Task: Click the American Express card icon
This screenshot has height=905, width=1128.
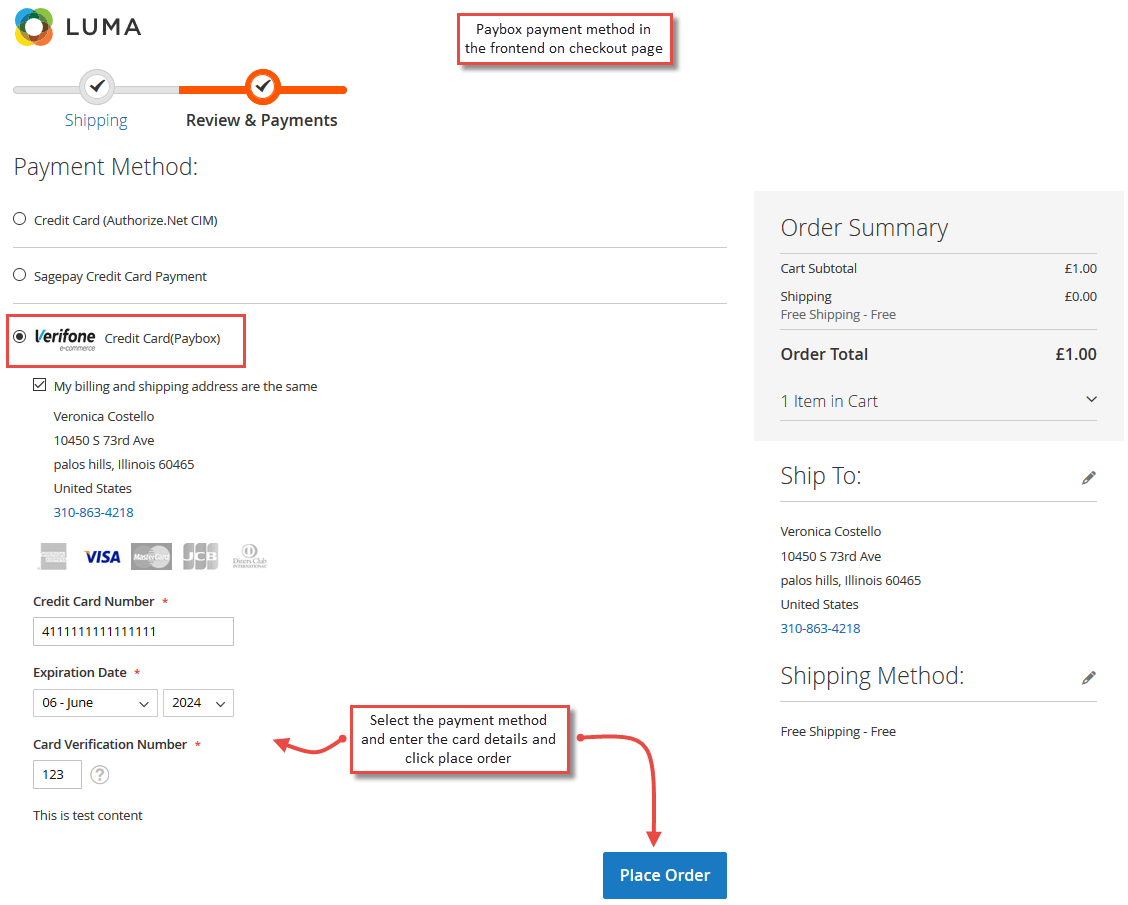Action: pyautogui.click(x=52, y=556)
